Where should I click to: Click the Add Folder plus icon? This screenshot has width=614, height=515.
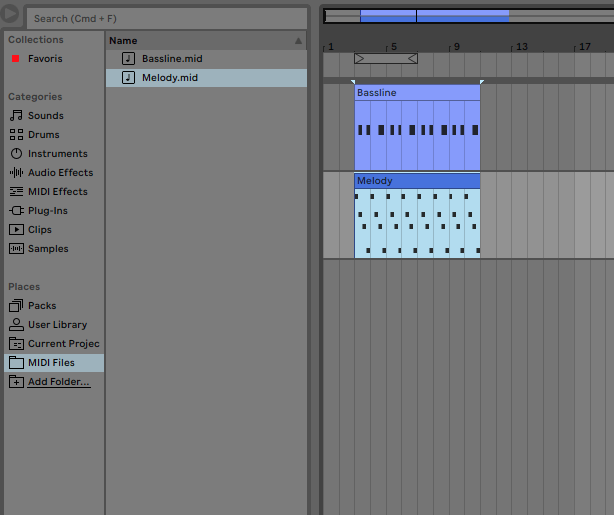pos(16,381)
